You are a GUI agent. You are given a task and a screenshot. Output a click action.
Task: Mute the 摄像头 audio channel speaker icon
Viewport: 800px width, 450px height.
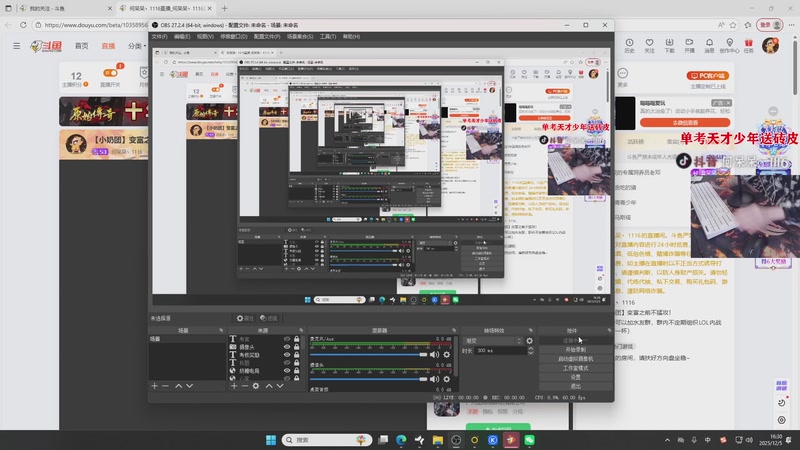tap(434, 379)
